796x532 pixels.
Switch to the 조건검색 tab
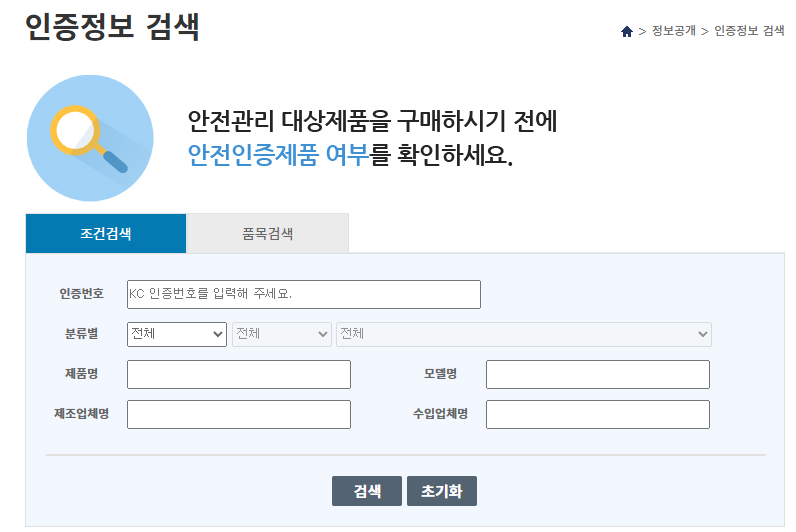[105, 233]
